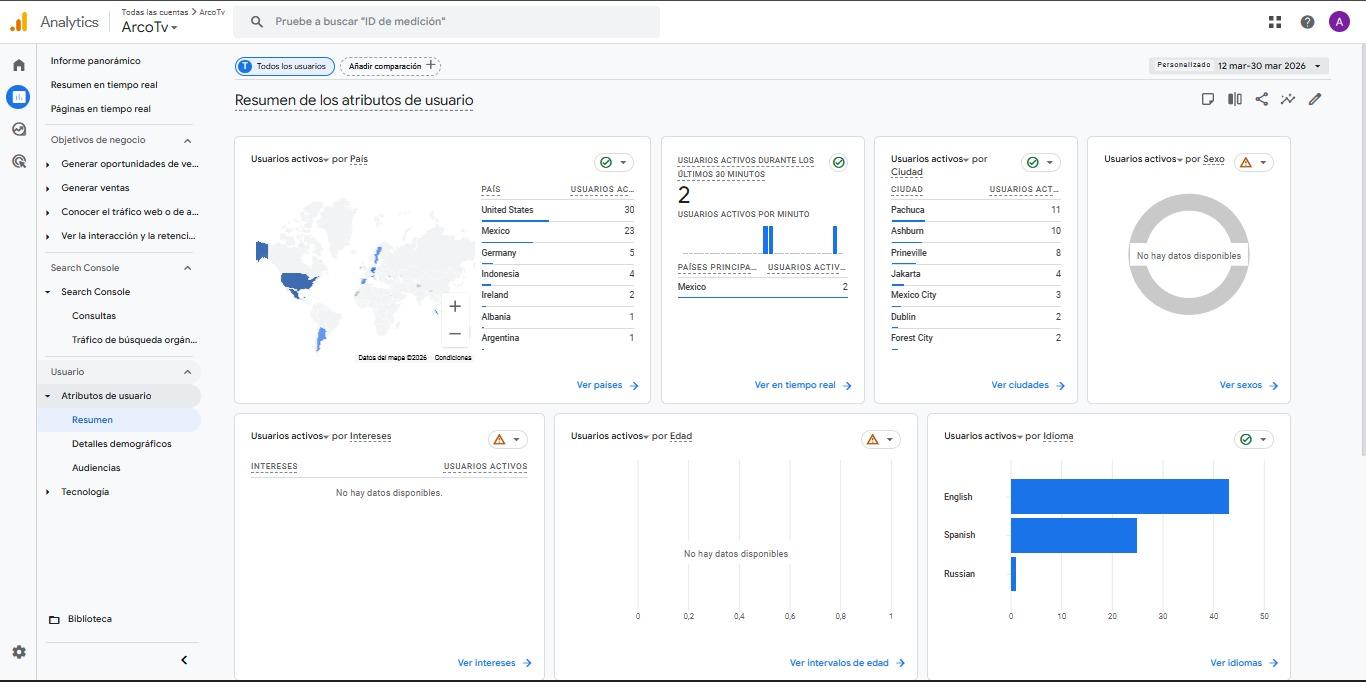1366x682 pixels.
Task: Click the Añadir comparación button
Action: click(x=391, y=66)
